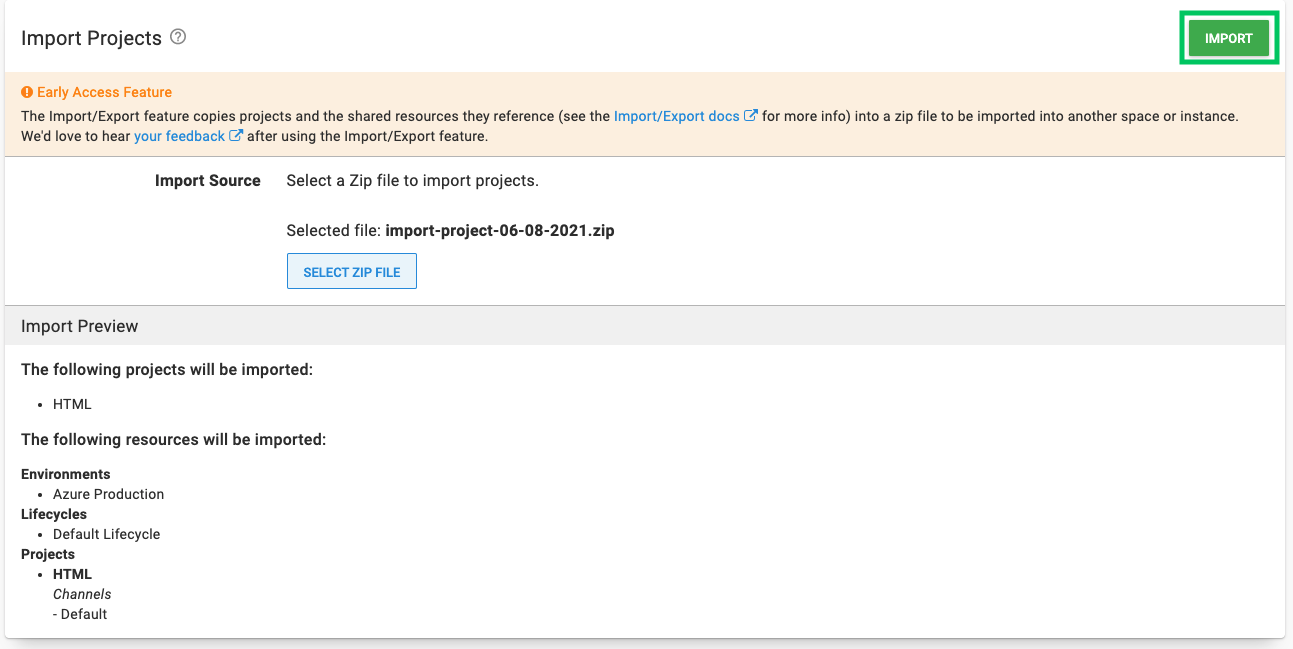The width and height of the screenshot is (1293, 649).
Task: Click the Default Lifecycle entry
Action: click(106, 534)
